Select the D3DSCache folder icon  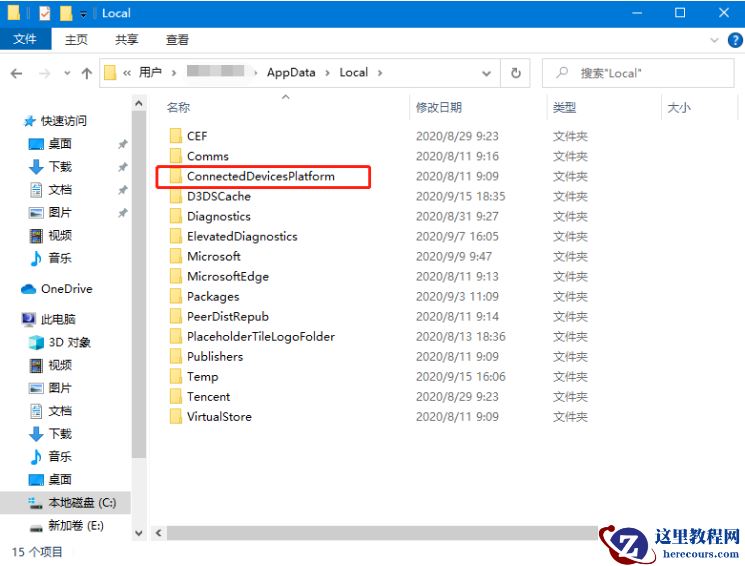(176, 196)
